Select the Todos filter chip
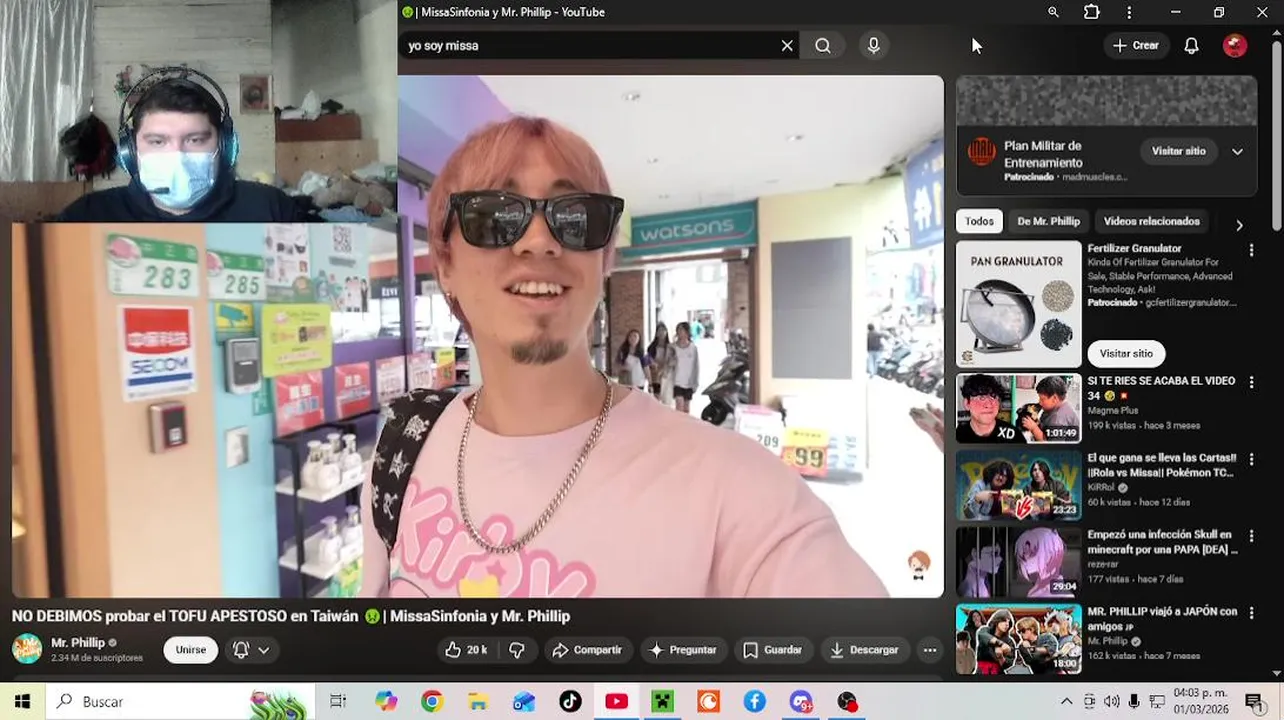 980,222
